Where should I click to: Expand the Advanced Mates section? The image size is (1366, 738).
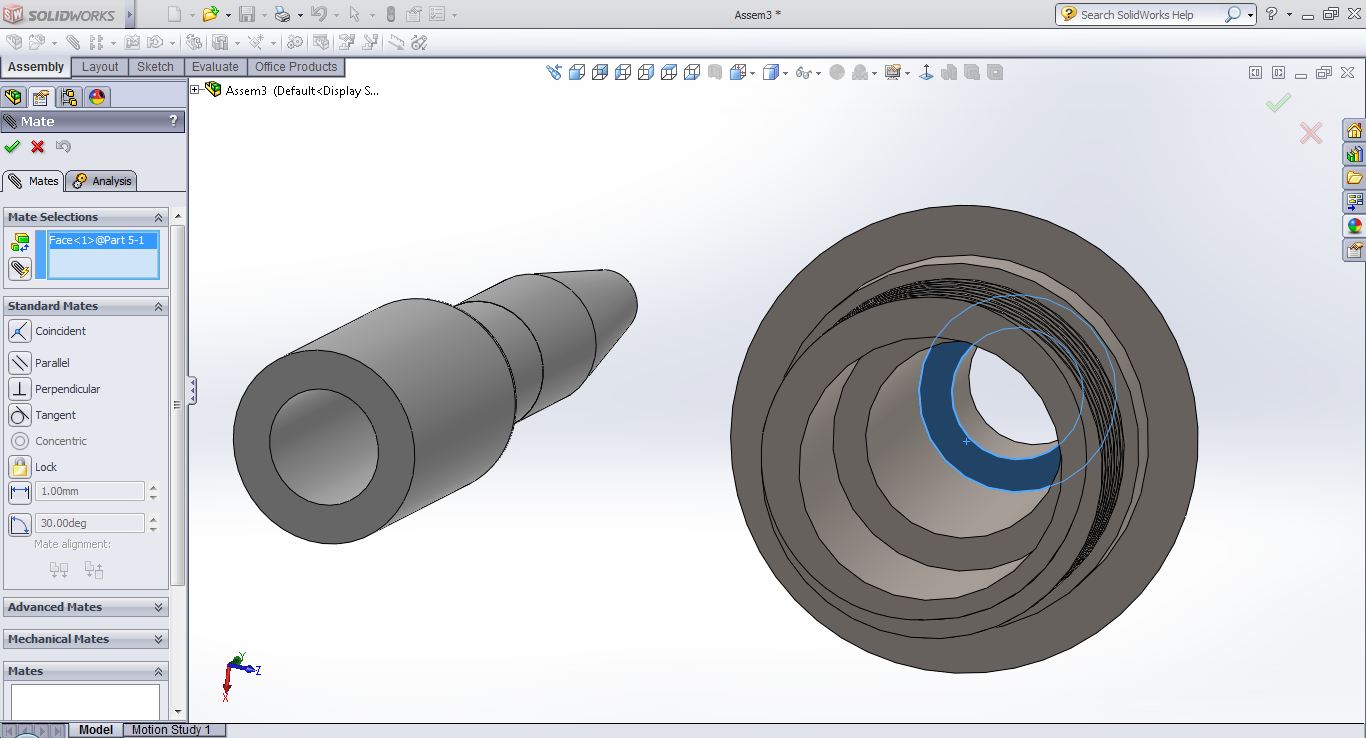click(85, 607)
